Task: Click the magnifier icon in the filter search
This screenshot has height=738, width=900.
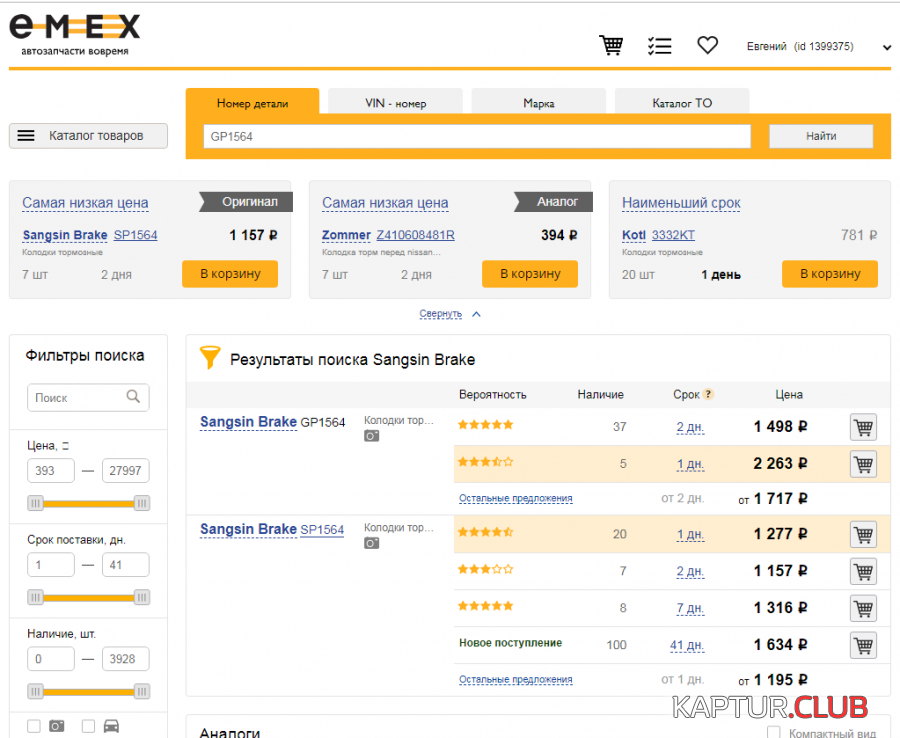Action: 133,397
